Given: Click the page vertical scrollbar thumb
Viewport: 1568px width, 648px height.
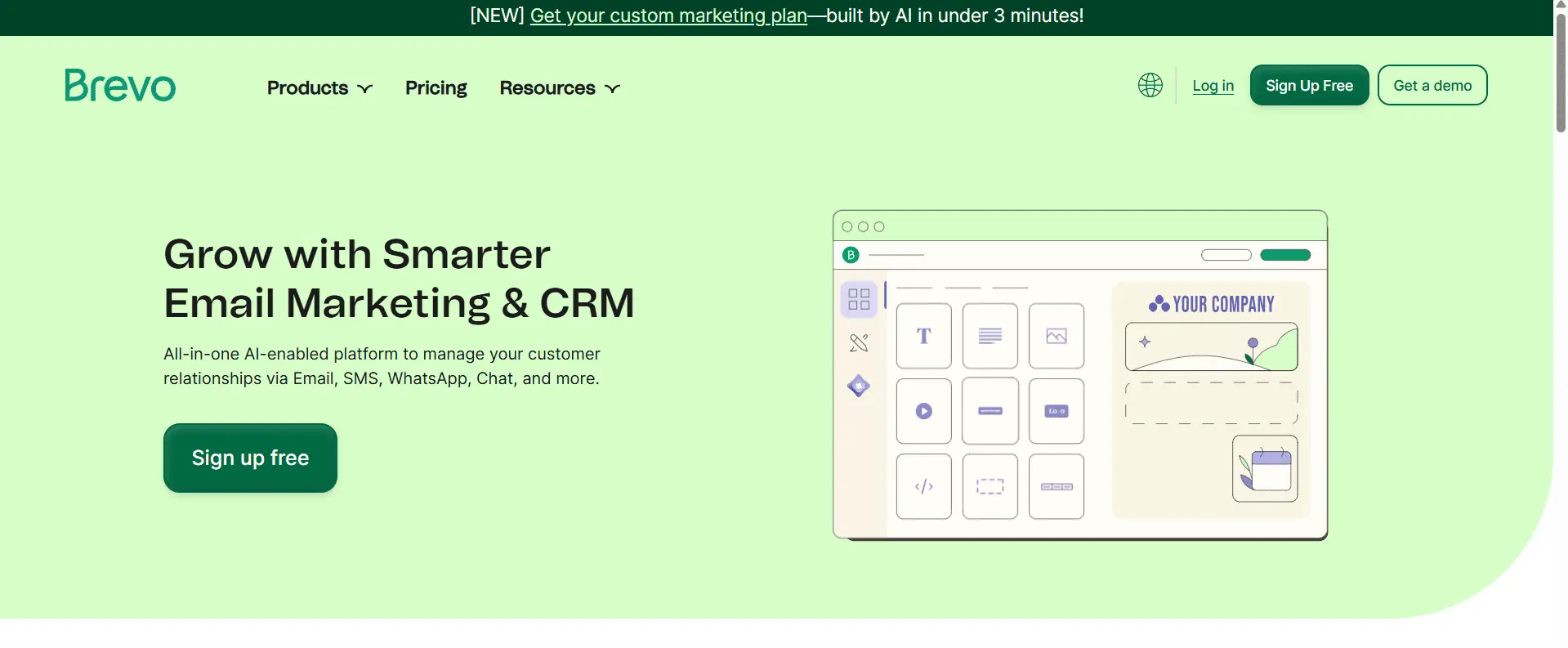Looking at the screenshot, I should click(1561, 74).
